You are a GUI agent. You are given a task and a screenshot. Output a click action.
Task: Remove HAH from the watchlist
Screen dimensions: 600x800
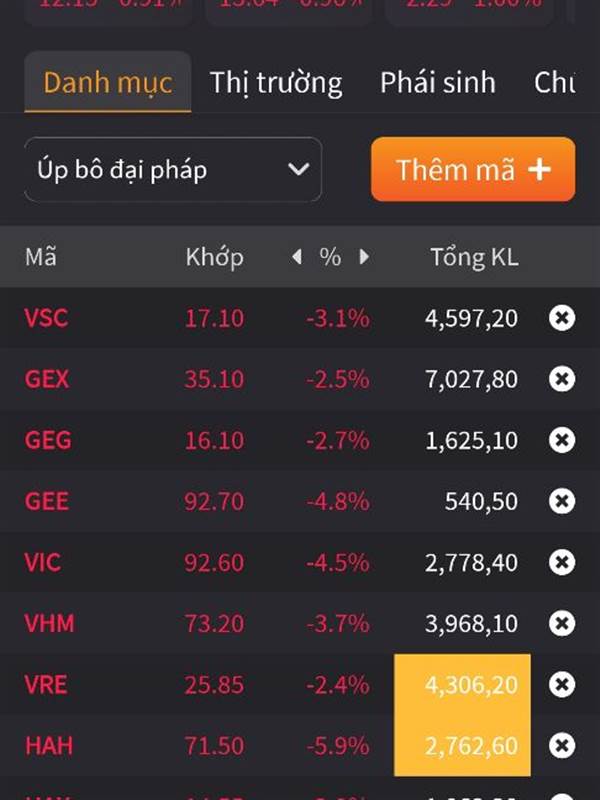coord(562,745)
